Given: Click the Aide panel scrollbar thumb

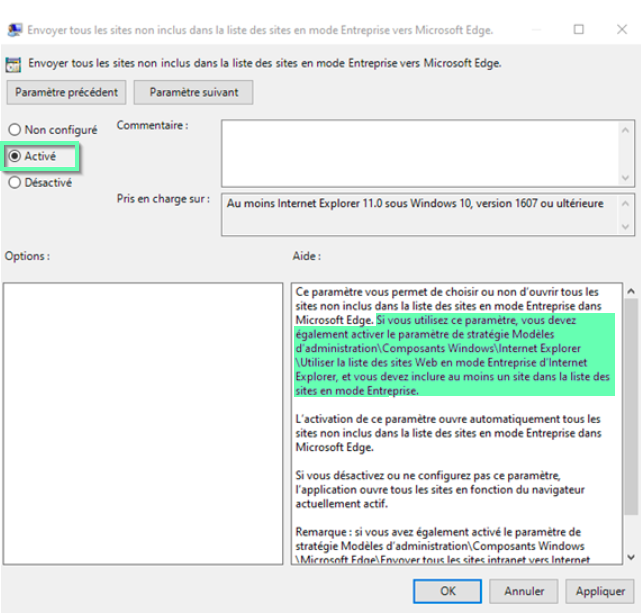Looking at the screenshot, I should (630, 400).
